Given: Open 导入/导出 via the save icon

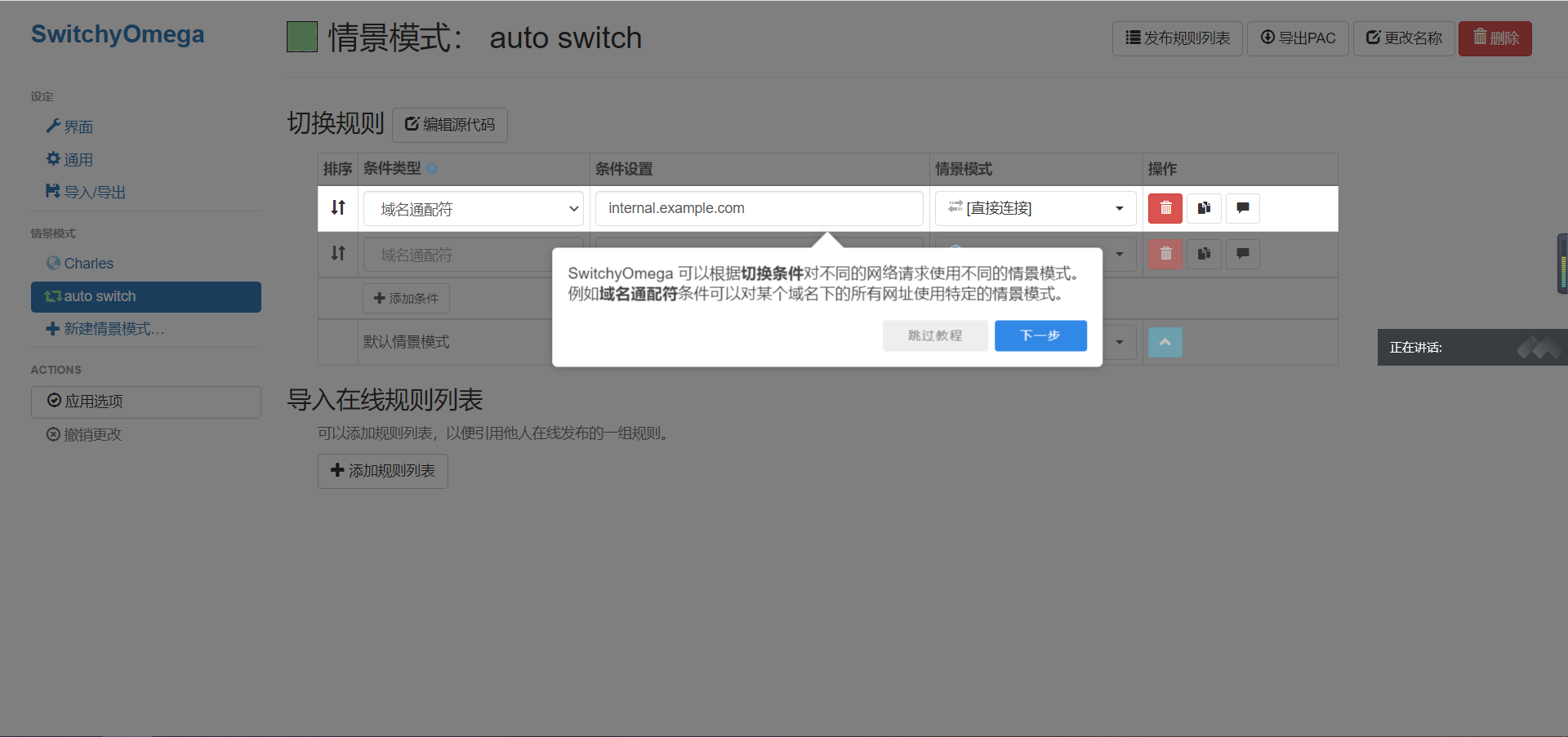Looking at the screenshot, I should pos(92,192).
